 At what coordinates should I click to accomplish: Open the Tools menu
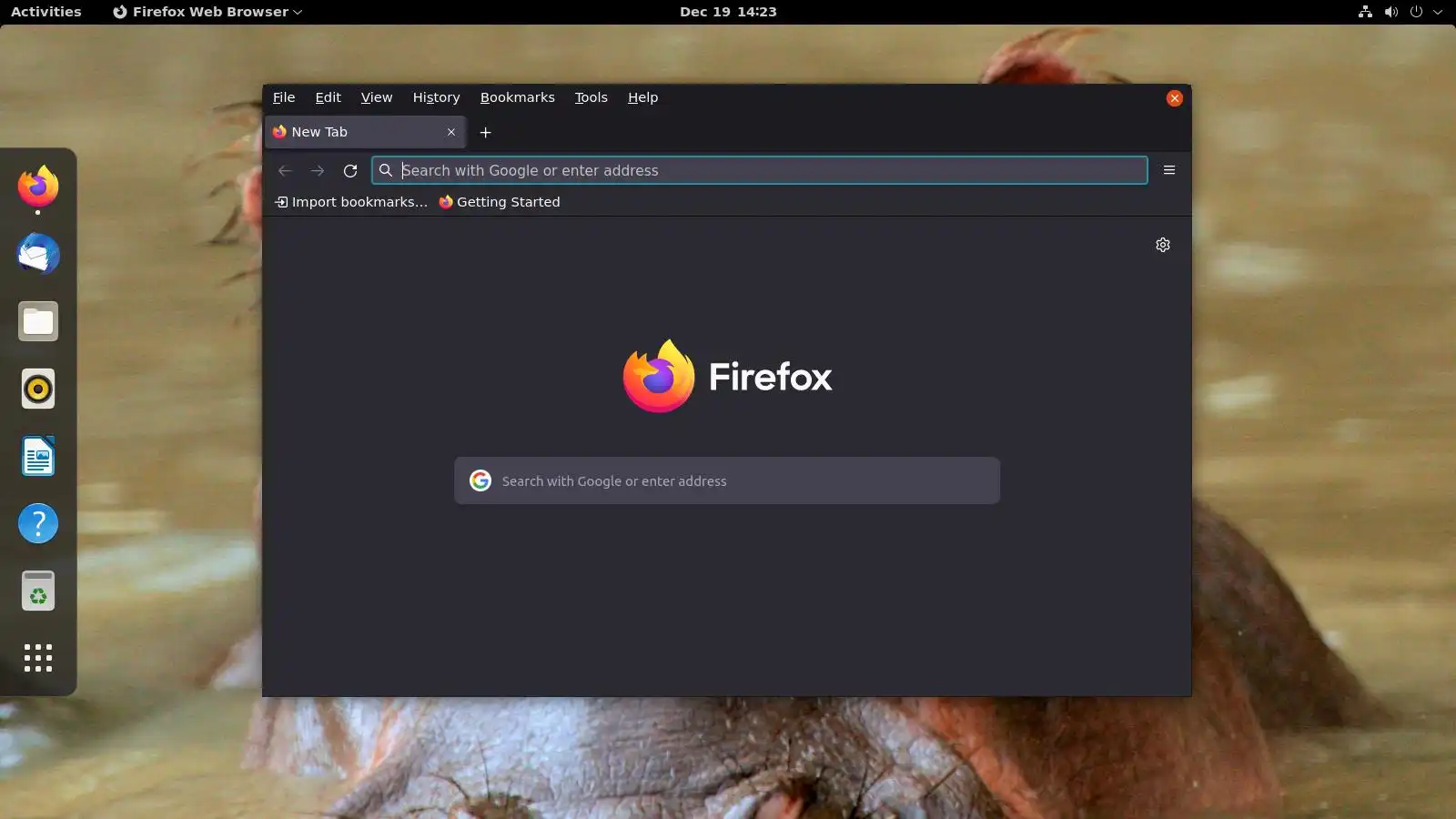tap(591, 97)
